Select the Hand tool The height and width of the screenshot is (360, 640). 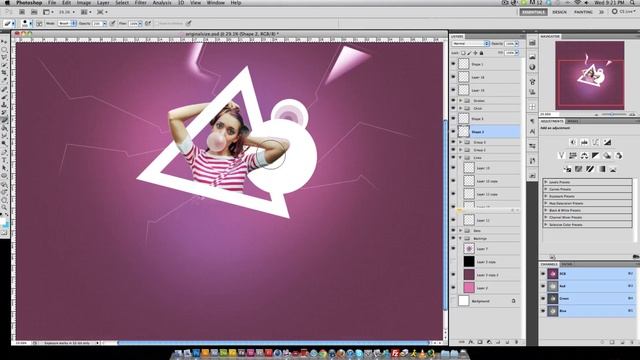coord(4,200)
